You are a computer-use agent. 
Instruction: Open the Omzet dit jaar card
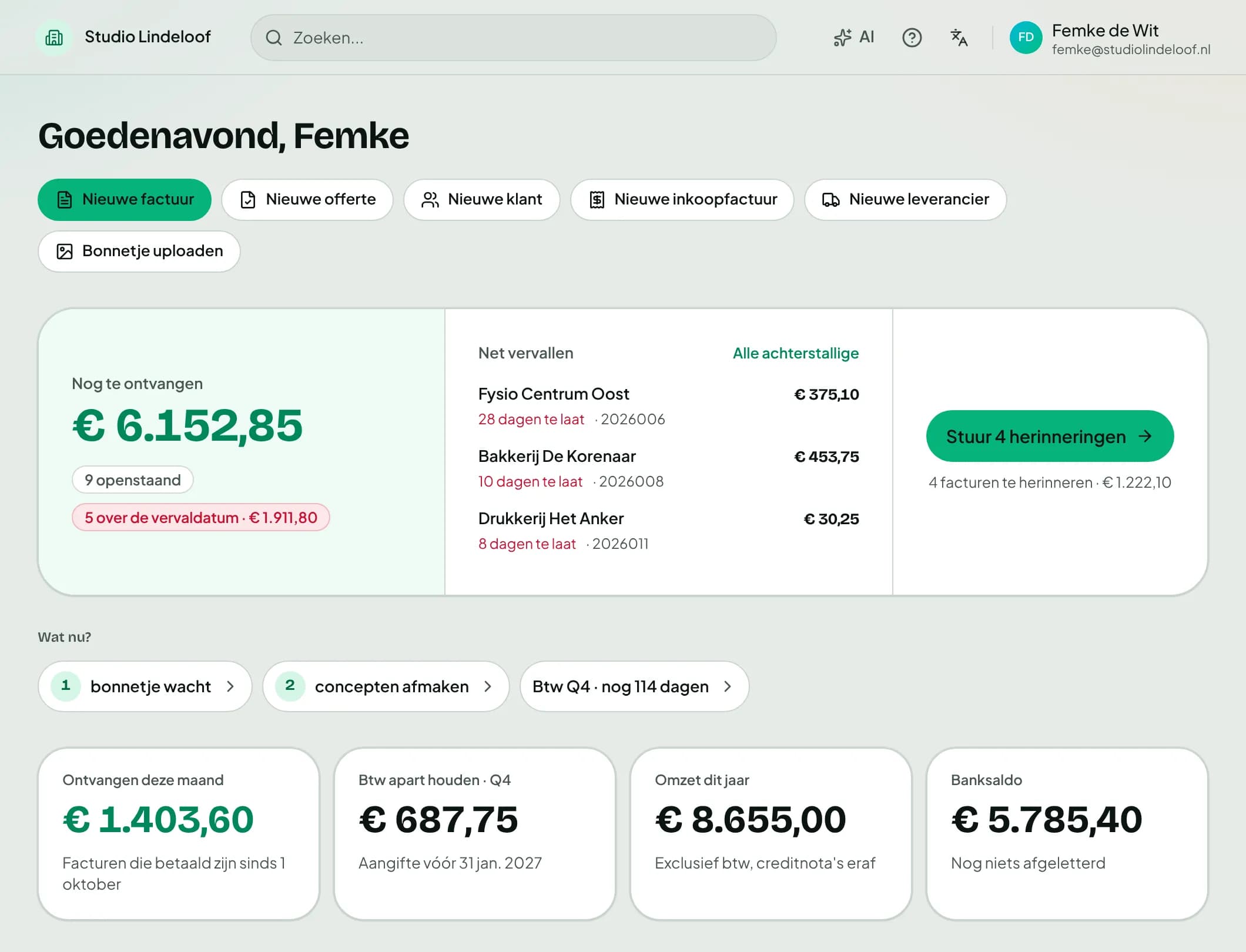click(771, 834)
